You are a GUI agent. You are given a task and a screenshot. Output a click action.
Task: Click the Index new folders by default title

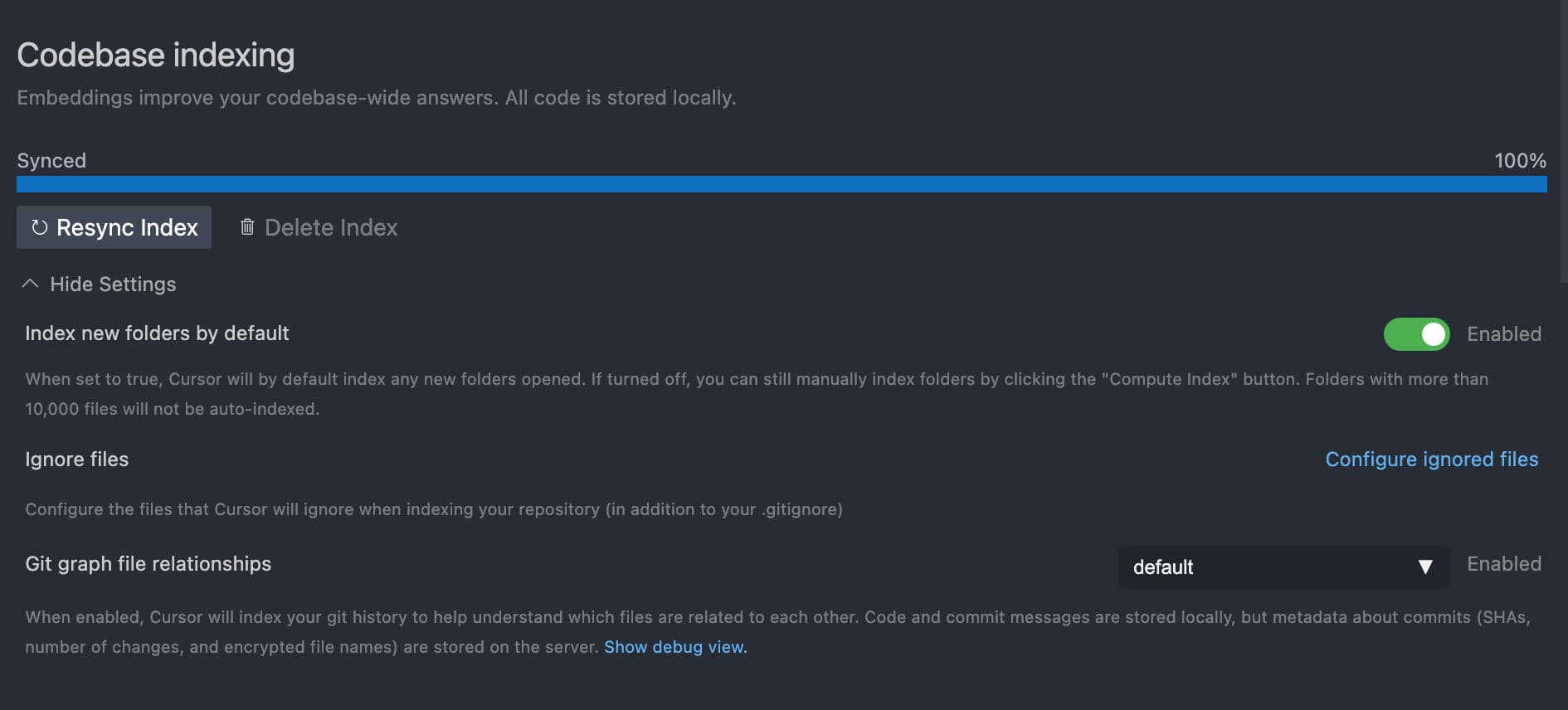click(157, 333)
